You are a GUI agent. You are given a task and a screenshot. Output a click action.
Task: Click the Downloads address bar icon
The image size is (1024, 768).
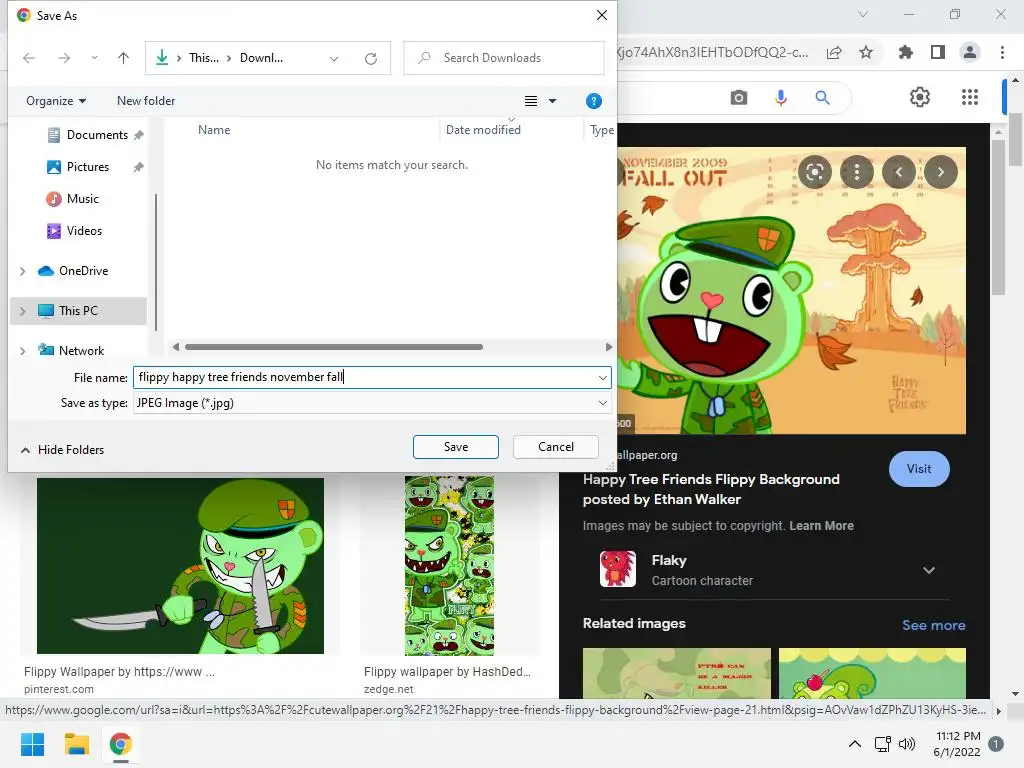[x=162, y=57]
